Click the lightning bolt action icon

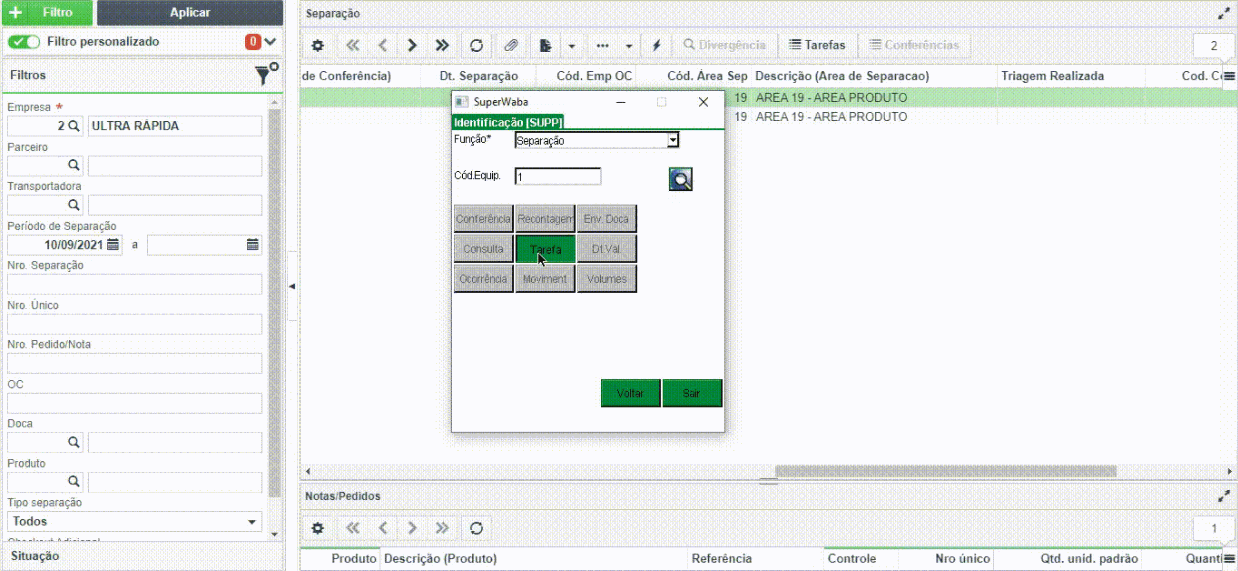(657, 45)
